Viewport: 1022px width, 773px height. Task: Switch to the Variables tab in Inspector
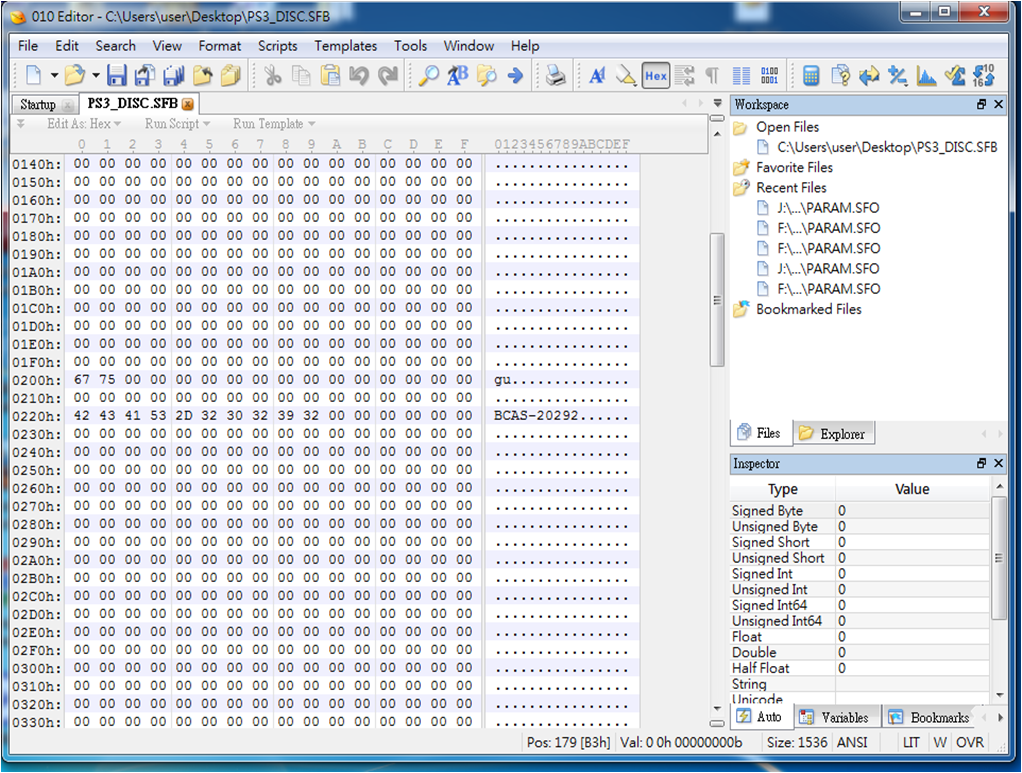click(x=838, y=717)
